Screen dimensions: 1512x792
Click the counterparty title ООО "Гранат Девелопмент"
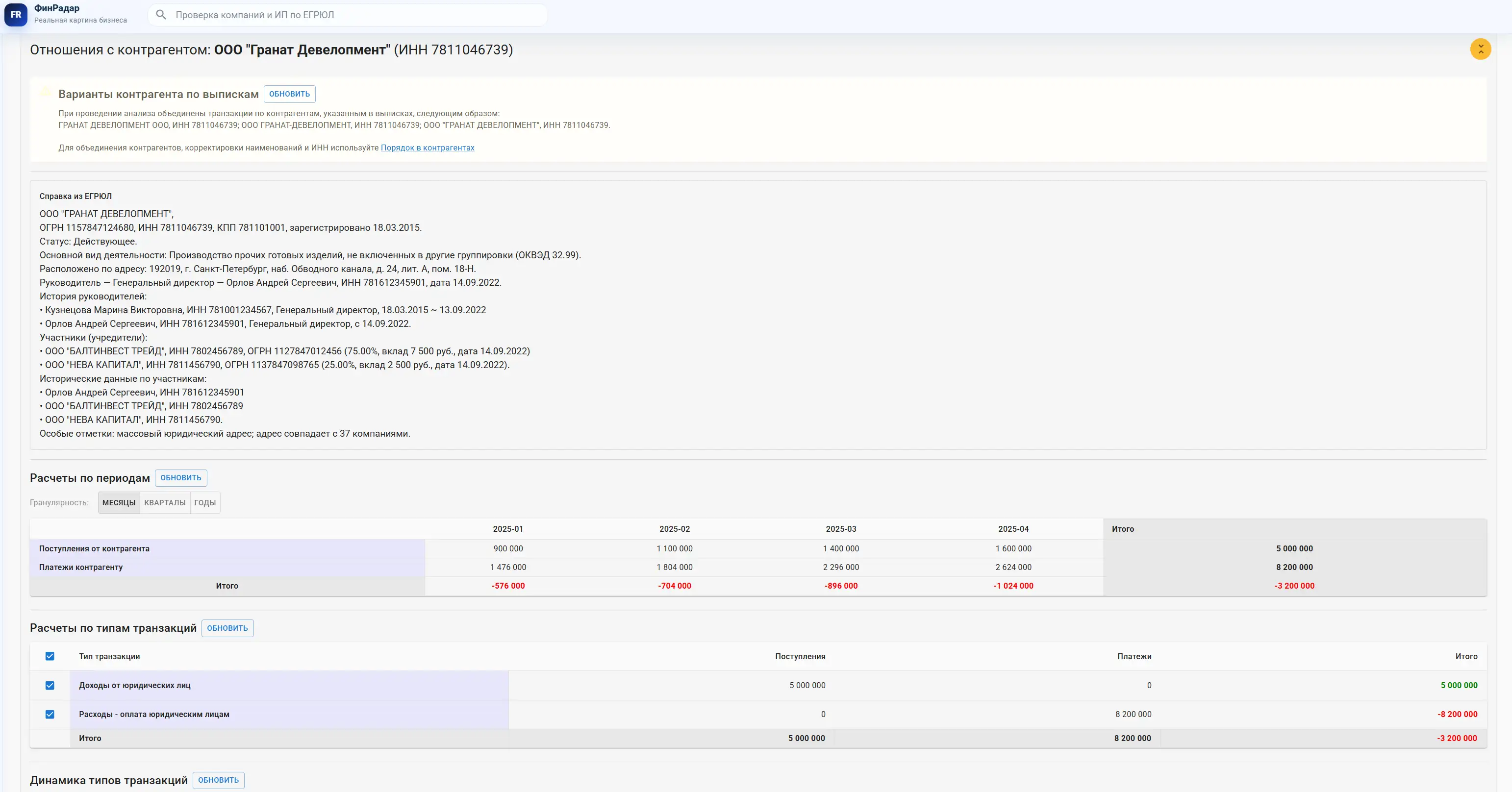coord(302,50)
